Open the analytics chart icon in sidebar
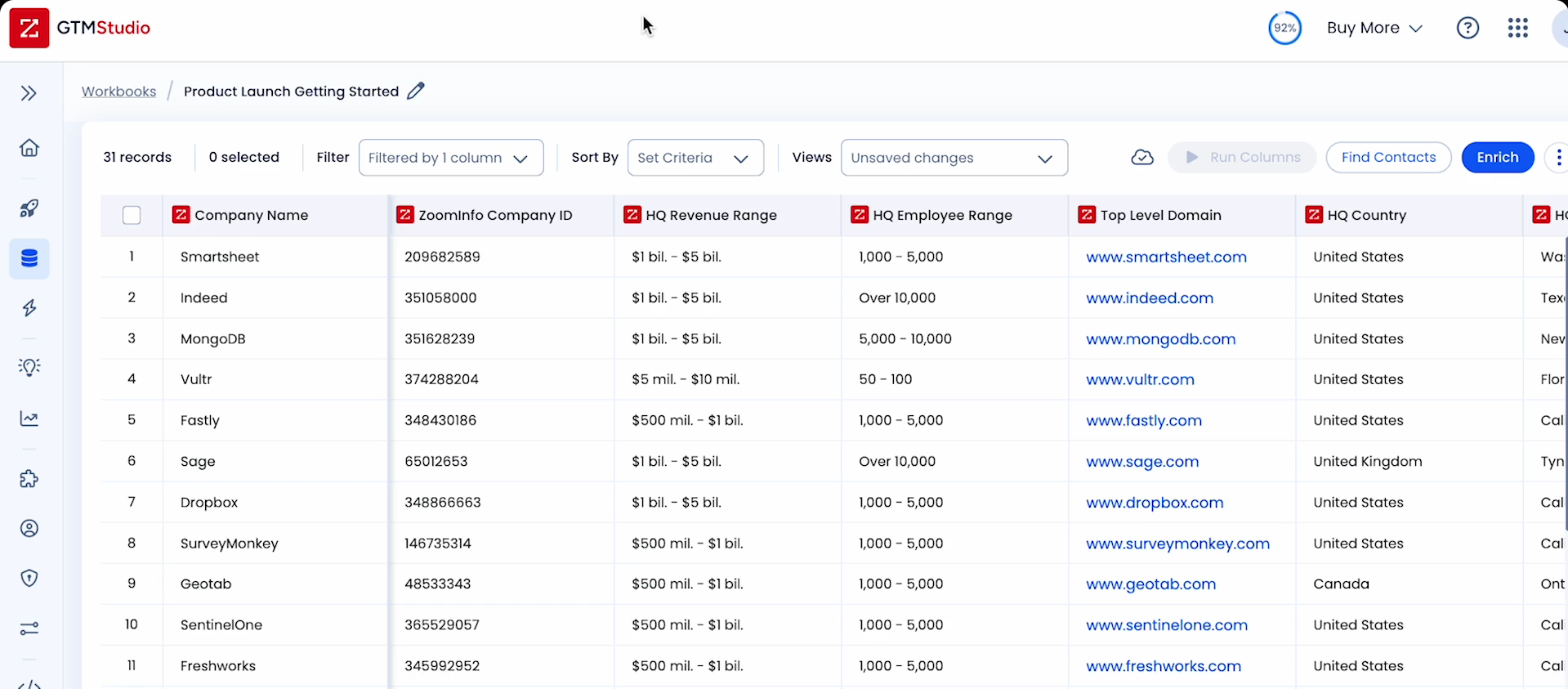The image size is (1568, 689). pos(29,418)
